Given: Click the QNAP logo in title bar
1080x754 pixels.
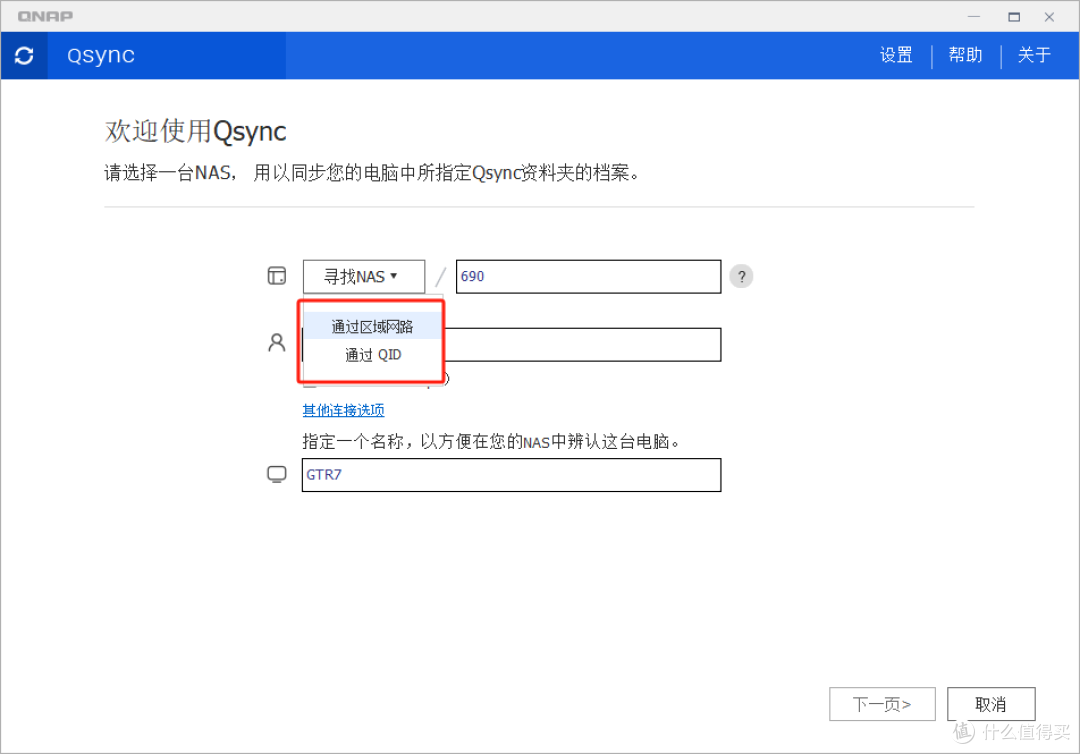Looking at the screenshot, I should tap(45, 16).
